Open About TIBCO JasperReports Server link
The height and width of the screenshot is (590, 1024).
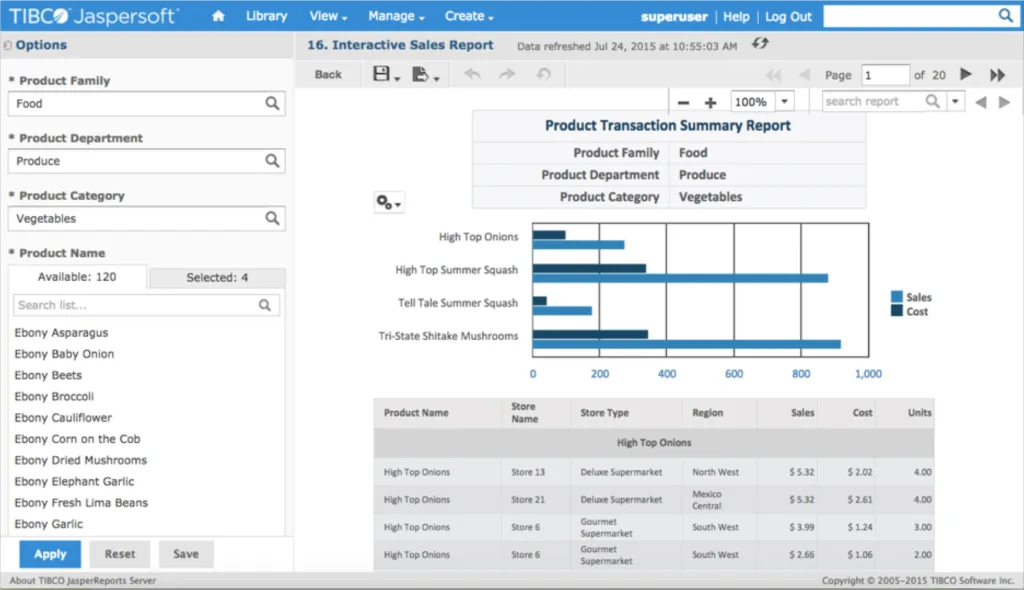coord(83,580)
